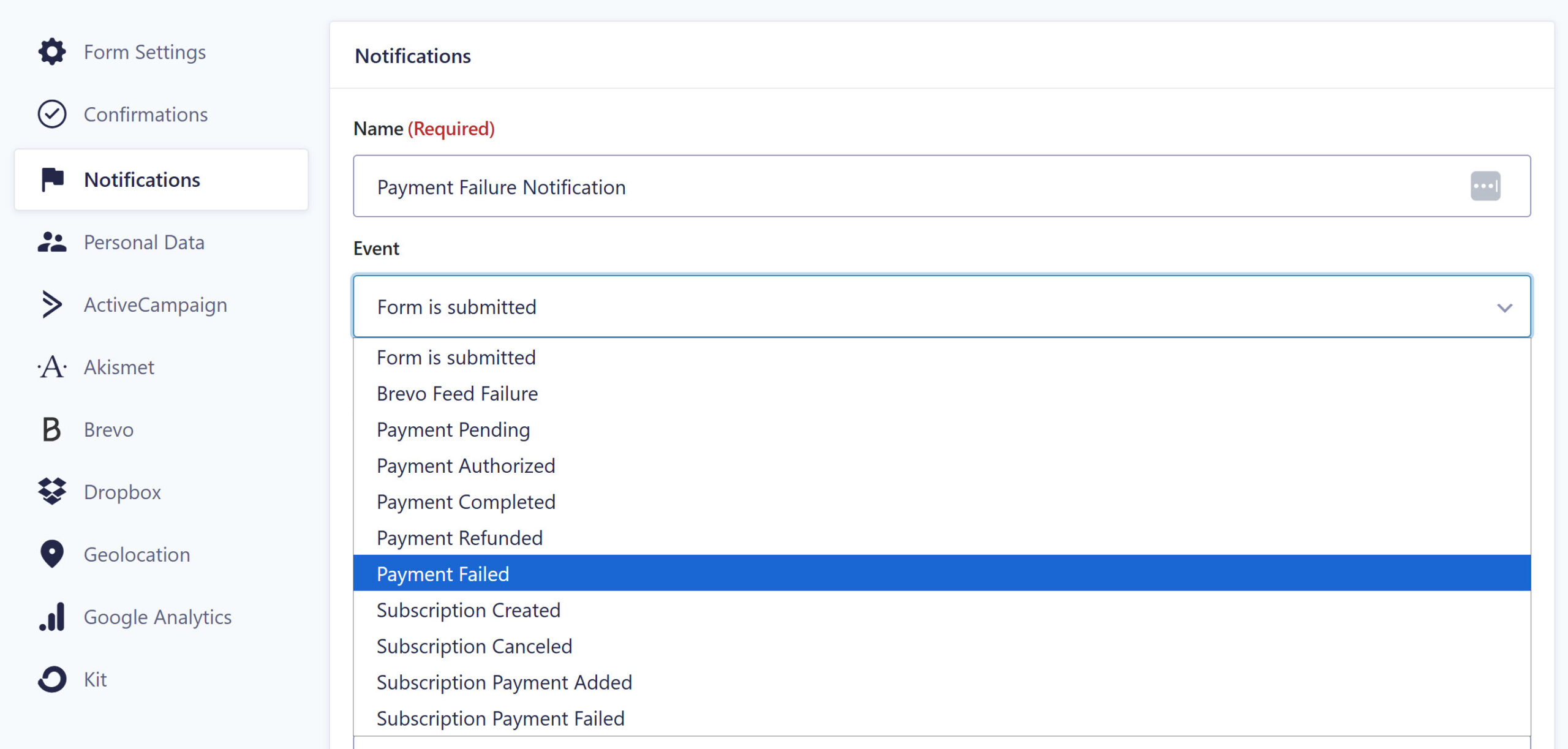The width and height of the screenshot is (1568, 749).
Task: Choose 'Payment Completed' event option
Action: point(942,502)
